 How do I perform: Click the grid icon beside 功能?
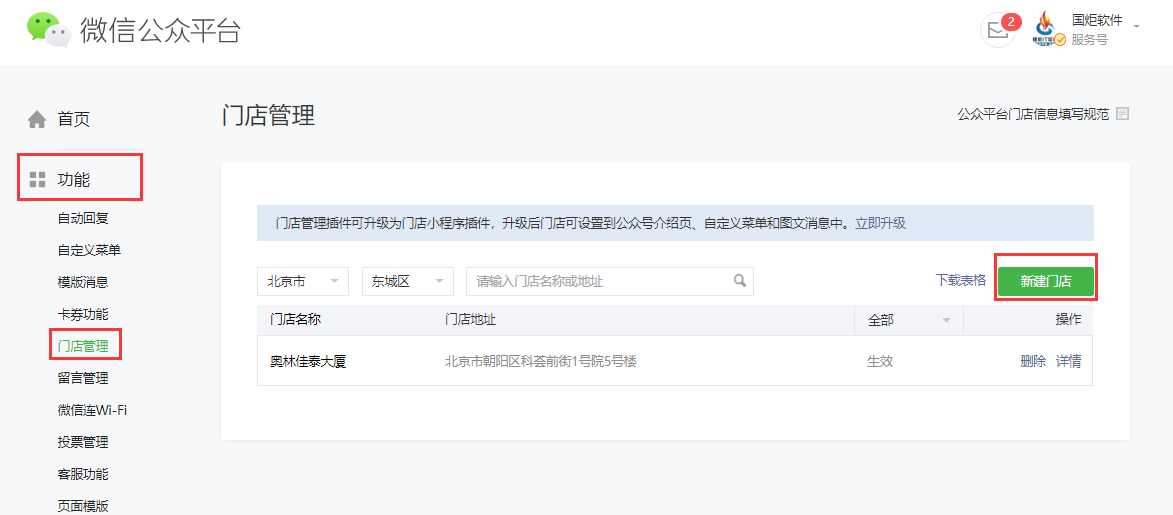[37, 180]
